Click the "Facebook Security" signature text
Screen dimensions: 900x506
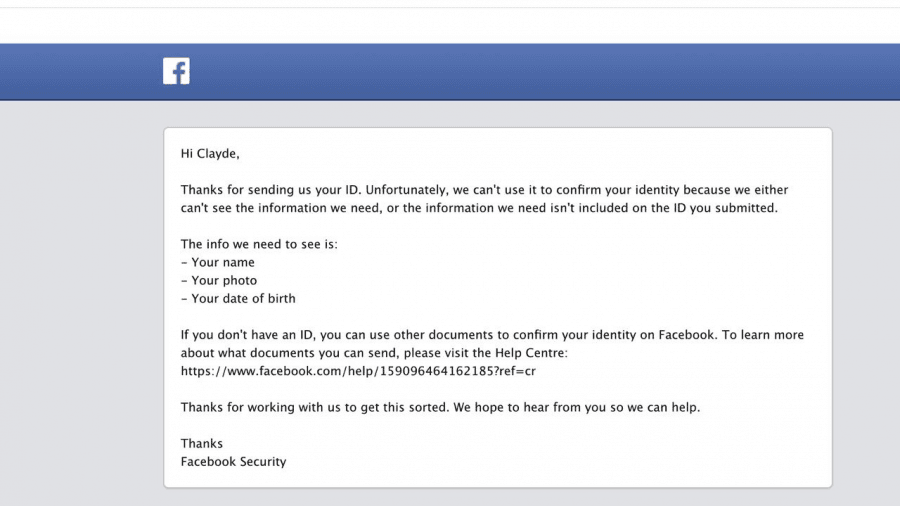pyautogui.click(x=234, y=462)
